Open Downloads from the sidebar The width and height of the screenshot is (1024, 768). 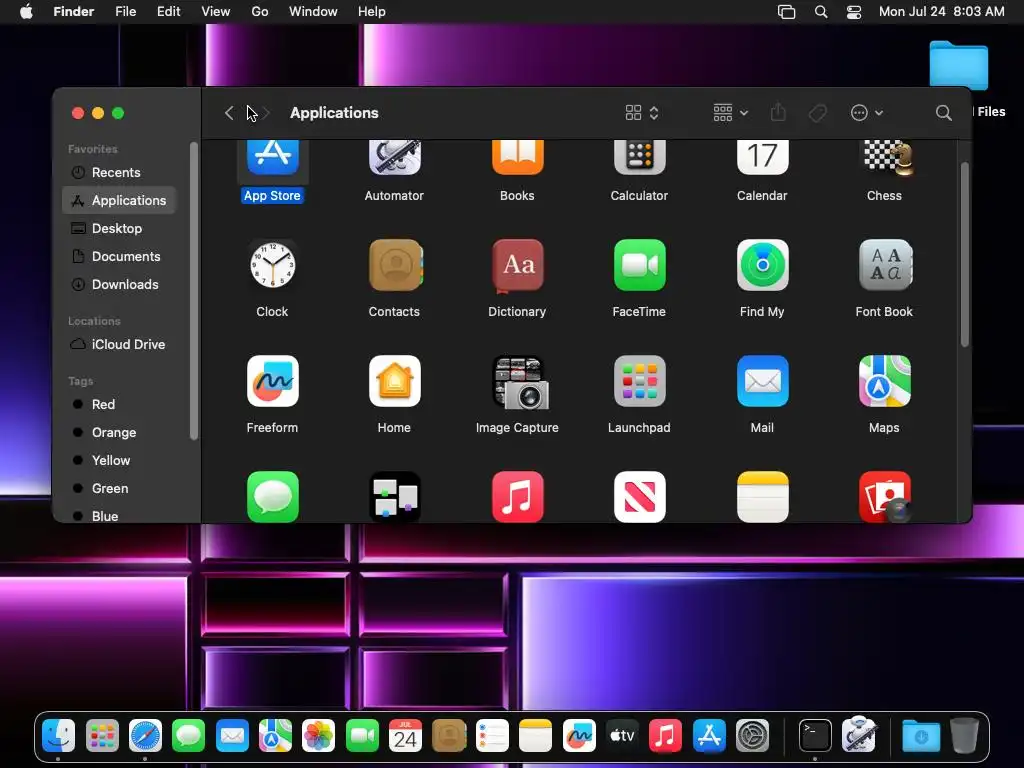coord(119,285)
